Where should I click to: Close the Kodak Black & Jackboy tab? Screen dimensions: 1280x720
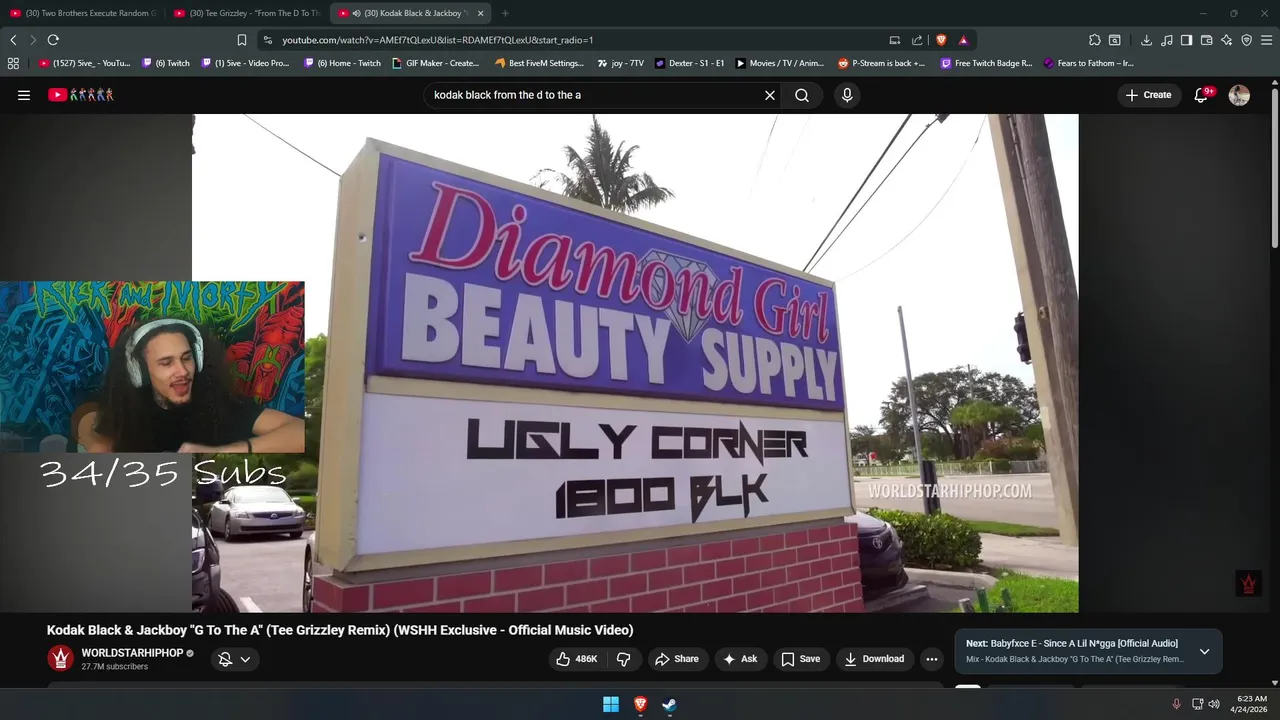coord(480,13)
